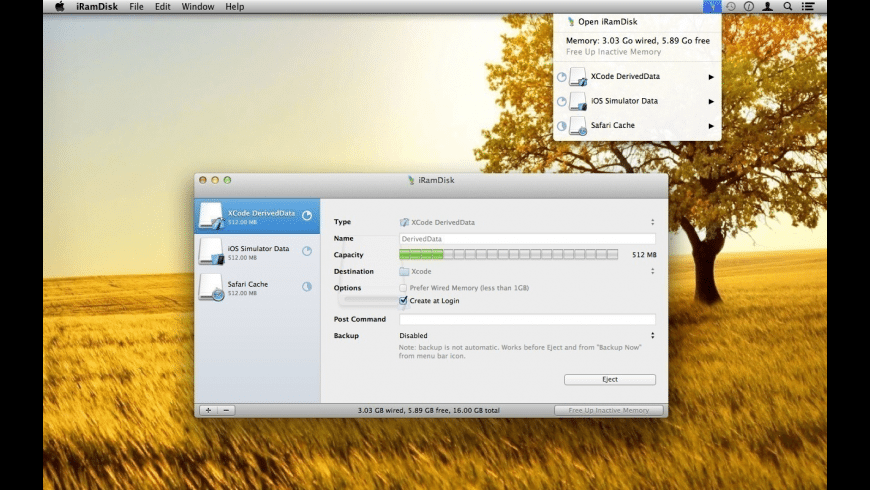Viewport: 870px width, 490px height.
Task: Uncheck the Create at Login checkbox
Action: click(x=403, y=300)
